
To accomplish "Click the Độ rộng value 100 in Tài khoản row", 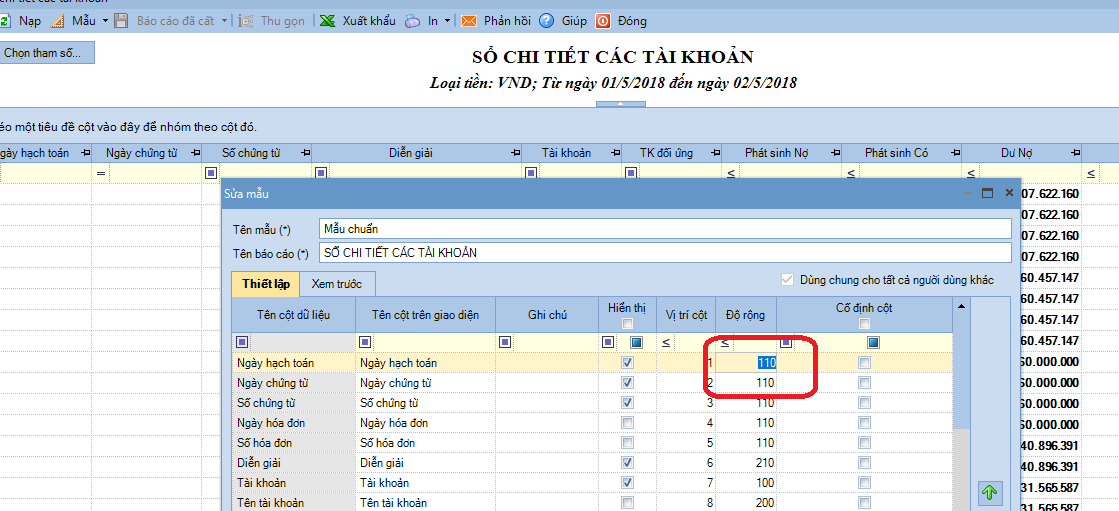I will (765, 482).
